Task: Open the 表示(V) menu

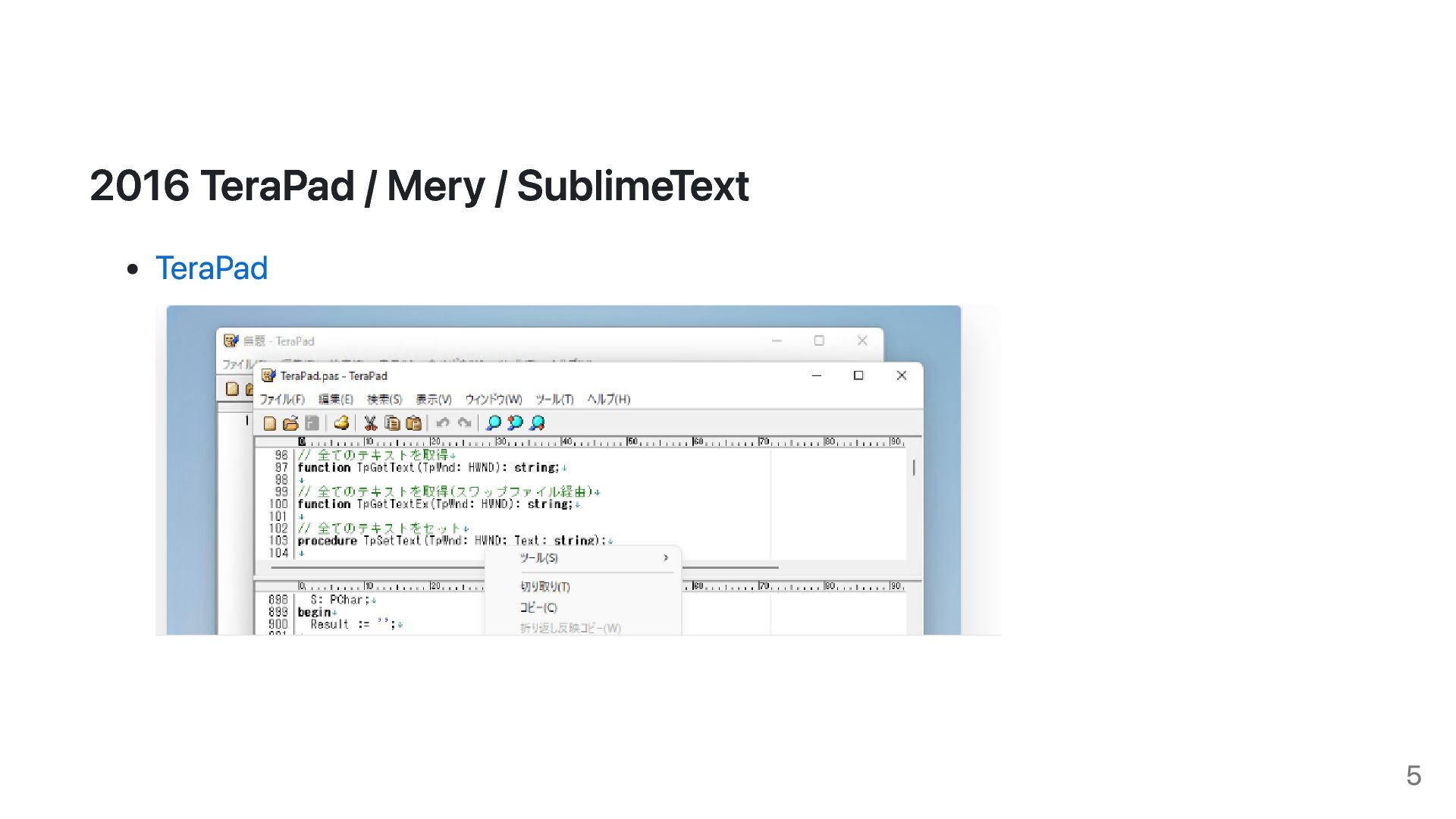Action: pyautogui.click(x=433, y=400)
